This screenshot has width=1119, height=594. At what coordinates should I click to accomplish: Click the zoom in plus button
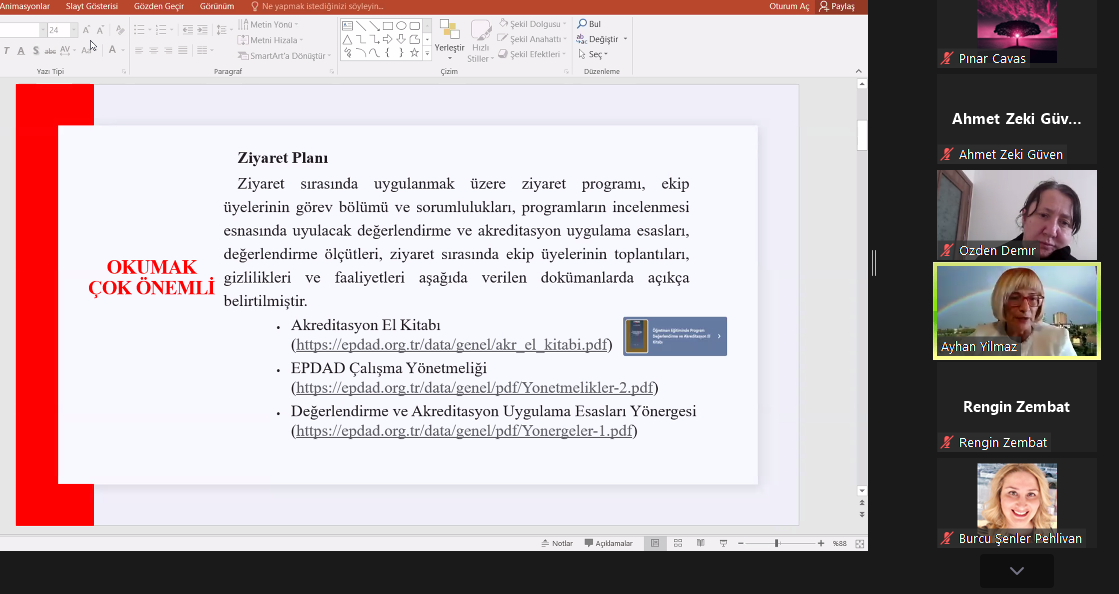click(821, 543)
